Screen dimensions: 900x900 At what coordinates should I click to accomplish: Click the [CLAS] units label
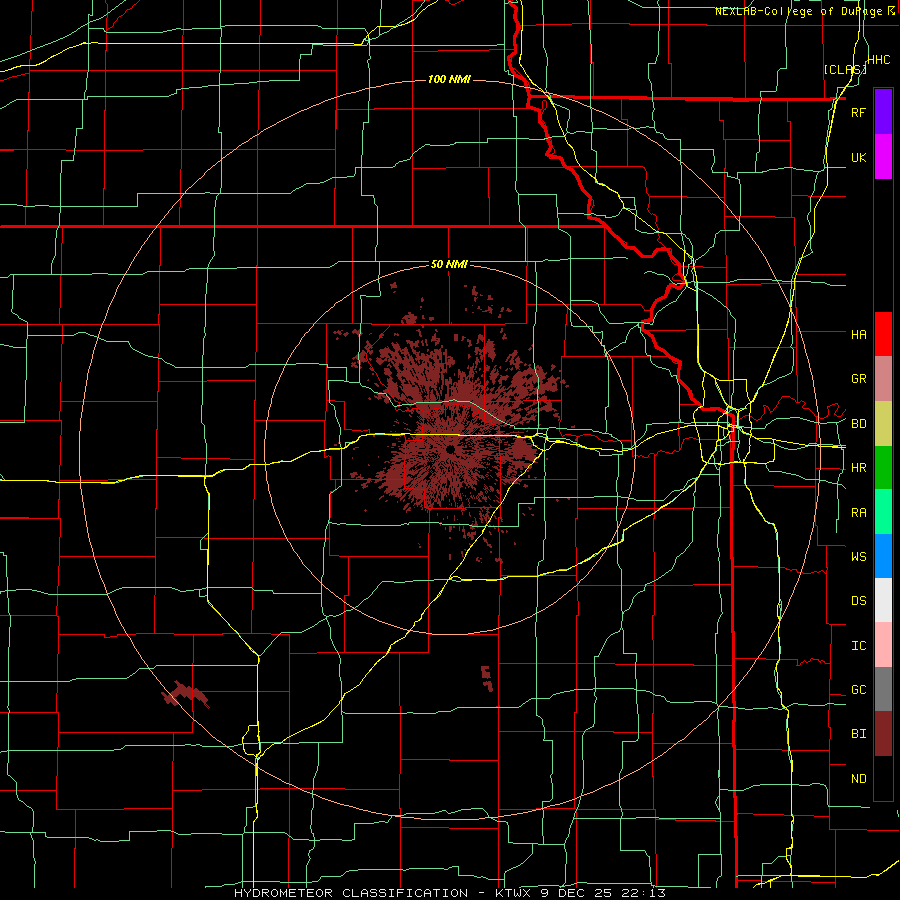[x=845, y=69]
